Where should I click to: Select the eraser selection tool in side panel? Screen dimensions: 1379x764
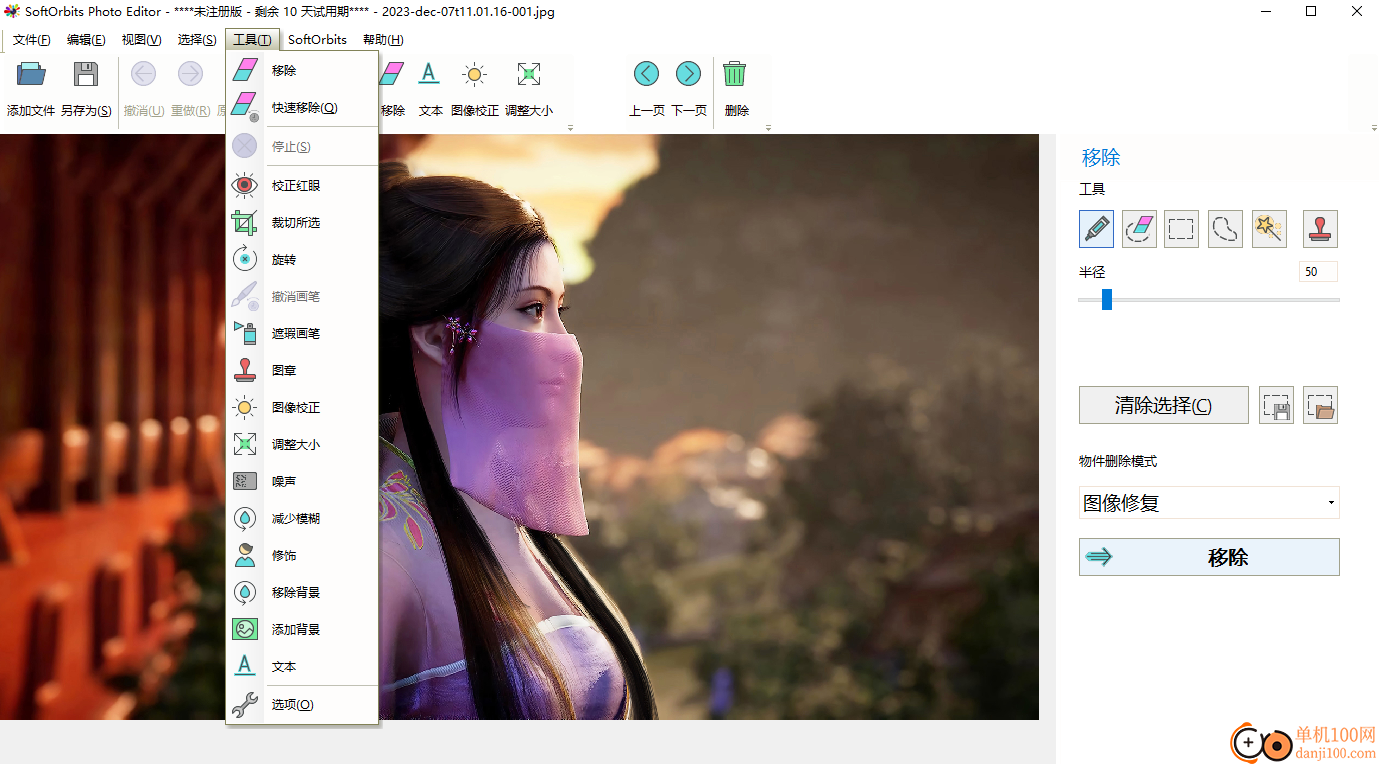[x=1140, y=229]
